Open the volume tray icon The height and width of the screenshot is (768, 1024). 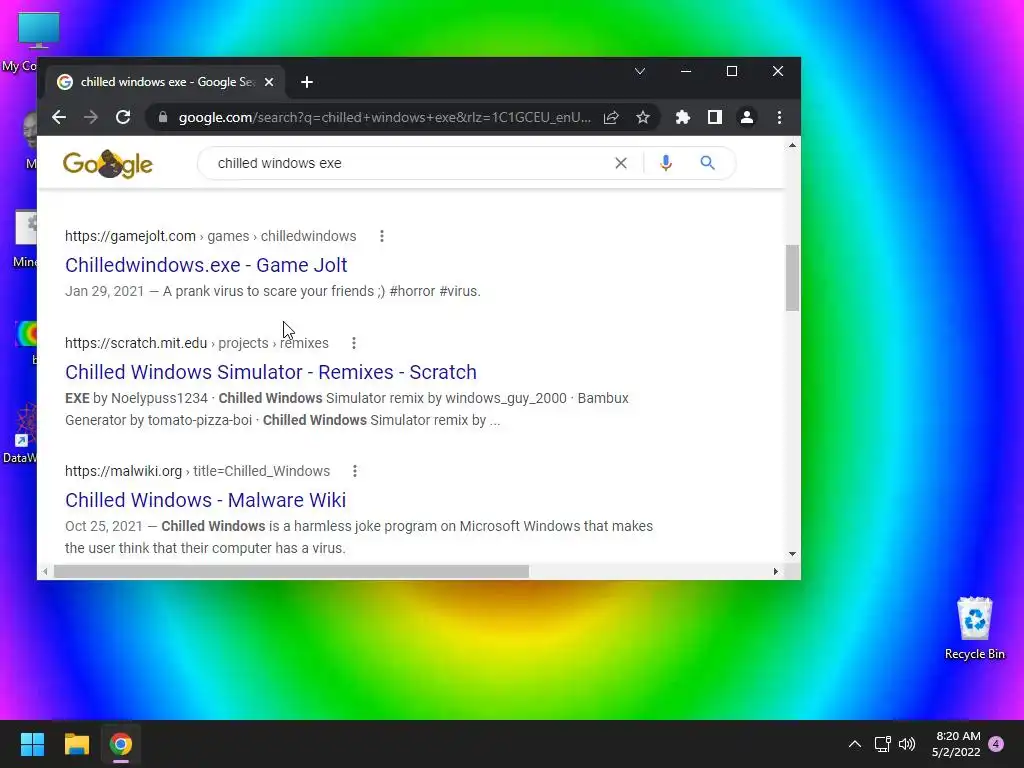[x=906, y=744]
